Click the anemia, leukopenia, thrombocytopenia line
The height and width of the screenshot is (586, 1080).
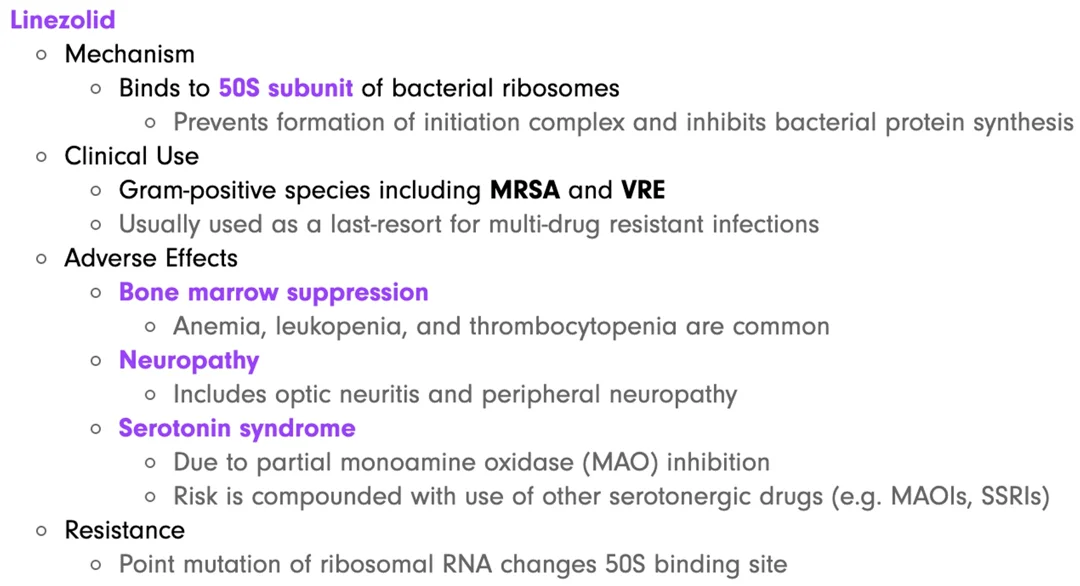point(501,326)
